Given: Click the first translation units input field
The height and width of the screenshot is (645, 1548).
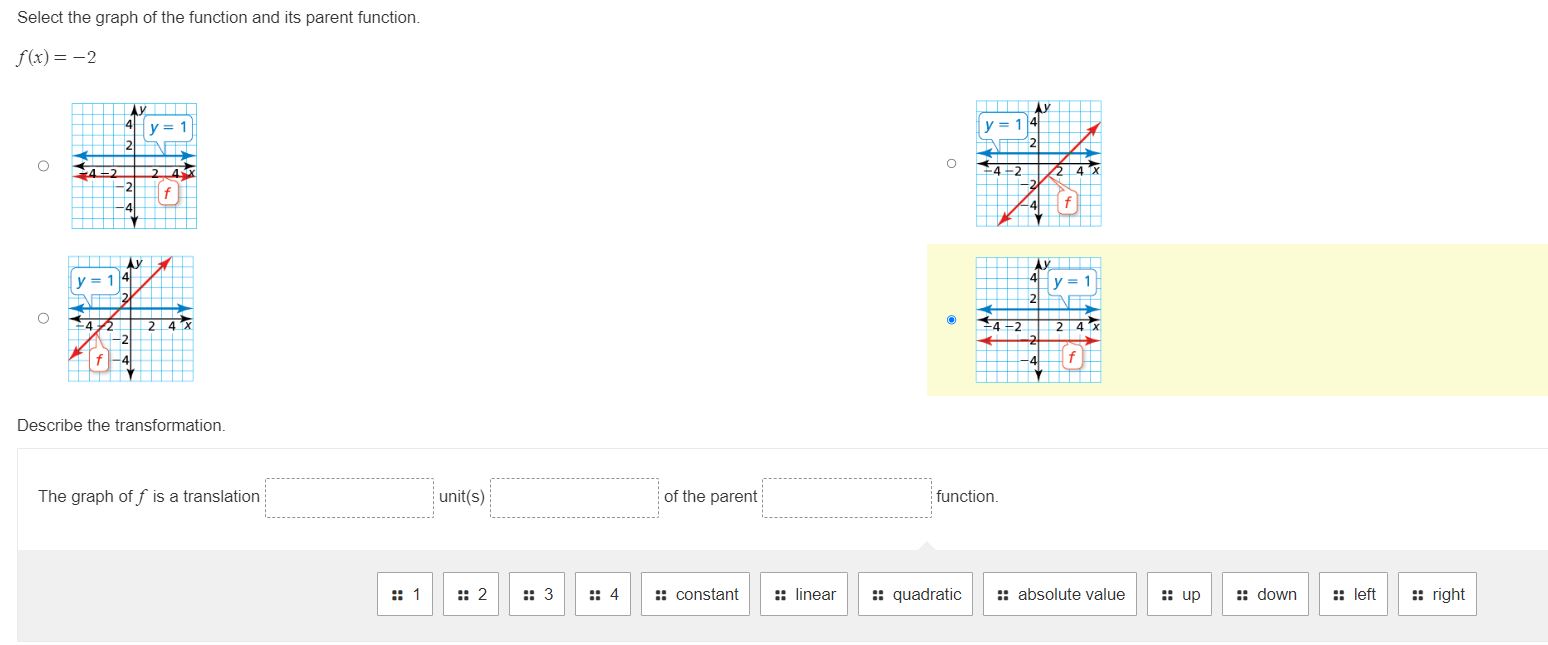Looking at the screenshot, I should (x=349, y=497).
